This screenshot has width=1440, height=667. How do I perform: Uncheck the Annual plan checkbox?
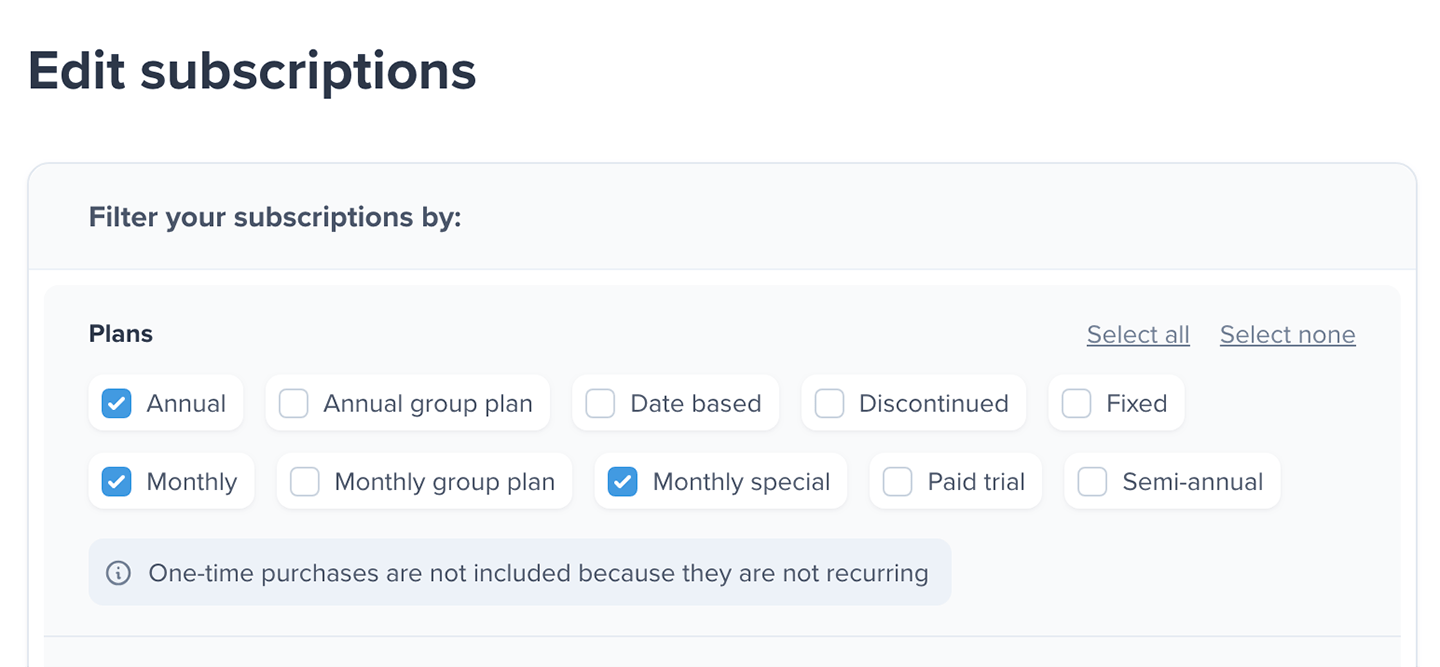(117, 404)
